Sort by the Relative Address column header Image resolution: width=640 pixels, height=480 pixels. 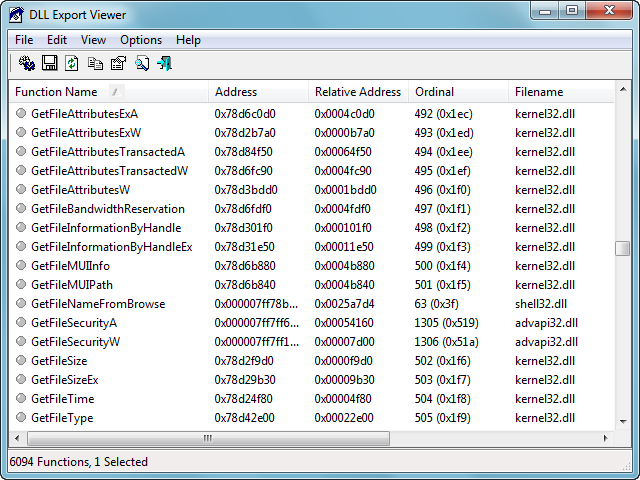(x=358, y=92)
